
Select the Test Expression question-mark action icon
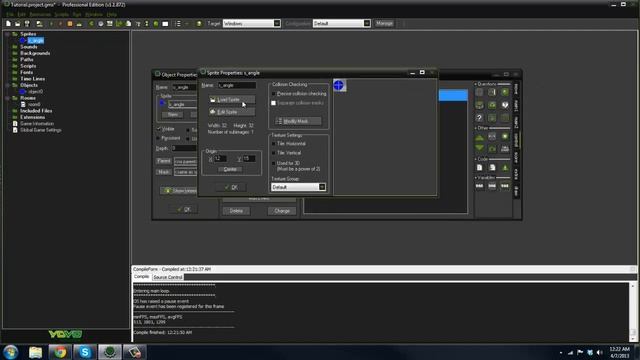tap(479, 118)
